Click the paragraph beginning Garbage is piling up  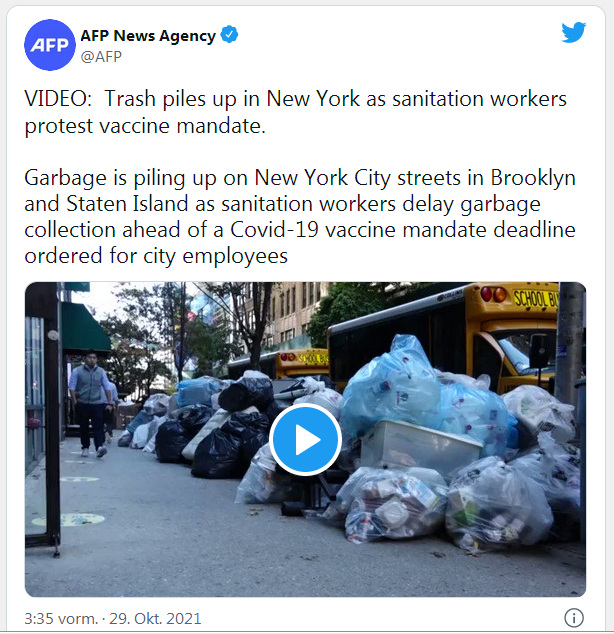[x=300, y=217]
